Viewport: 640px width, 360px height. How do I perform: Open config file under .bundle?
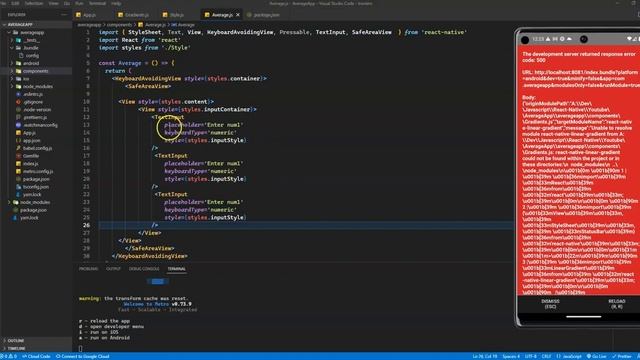(32, 56)
